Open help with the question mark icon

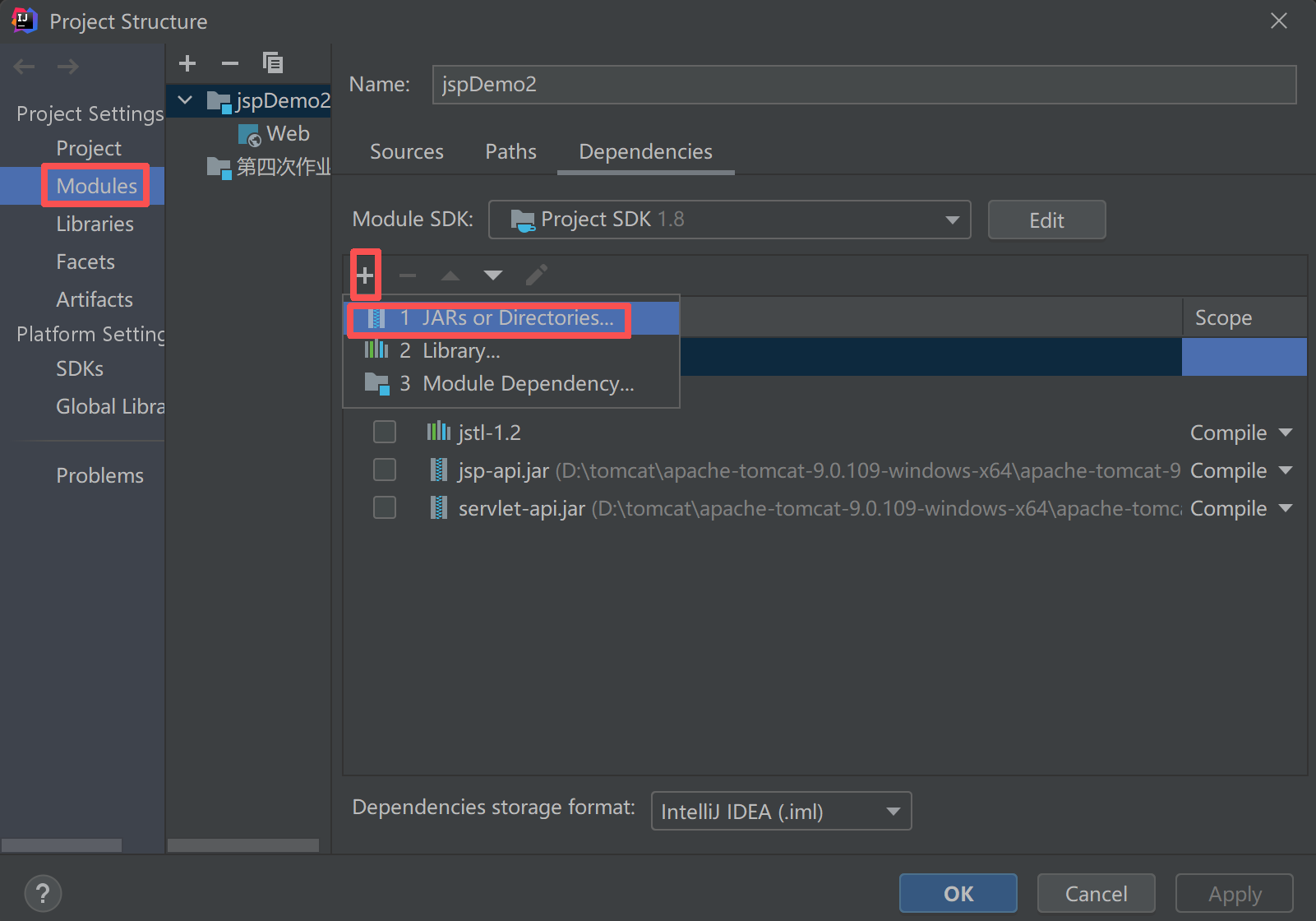43,893
